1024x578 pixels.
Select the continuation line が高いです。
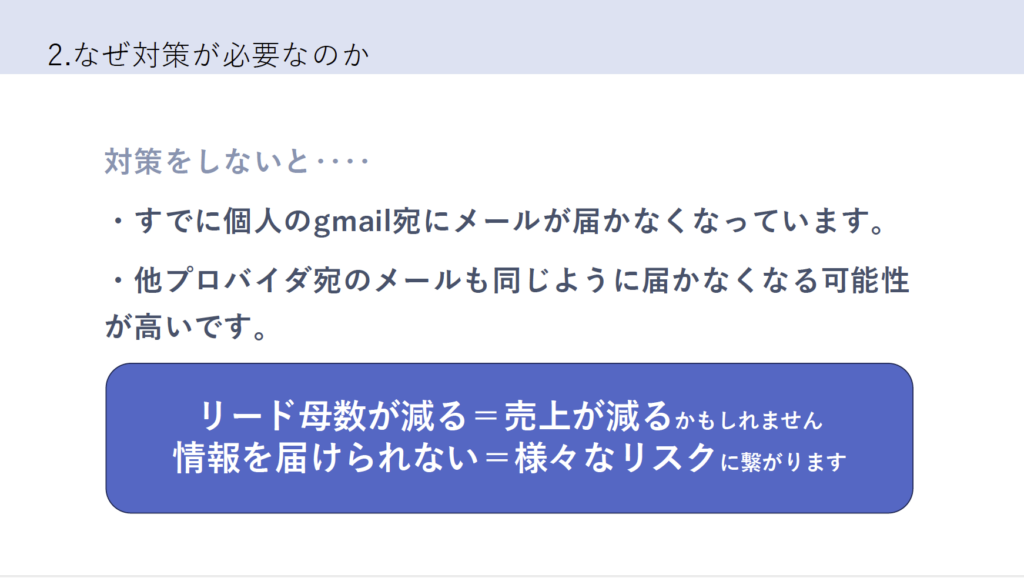[x=187, y=326]
